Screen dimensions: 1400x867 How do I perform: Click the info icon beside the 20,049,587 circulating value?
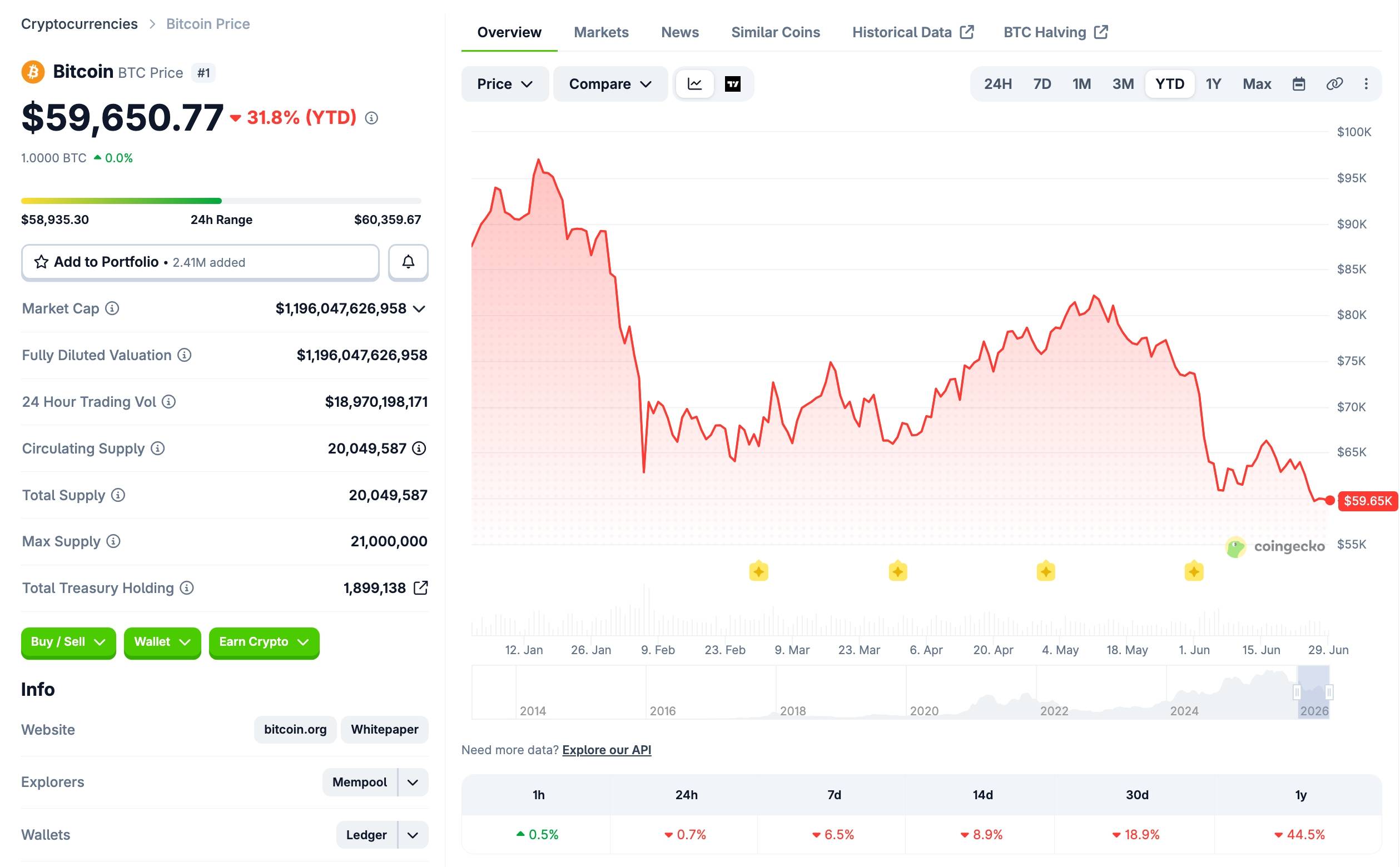pyautogui.click(x=419, y=449)
